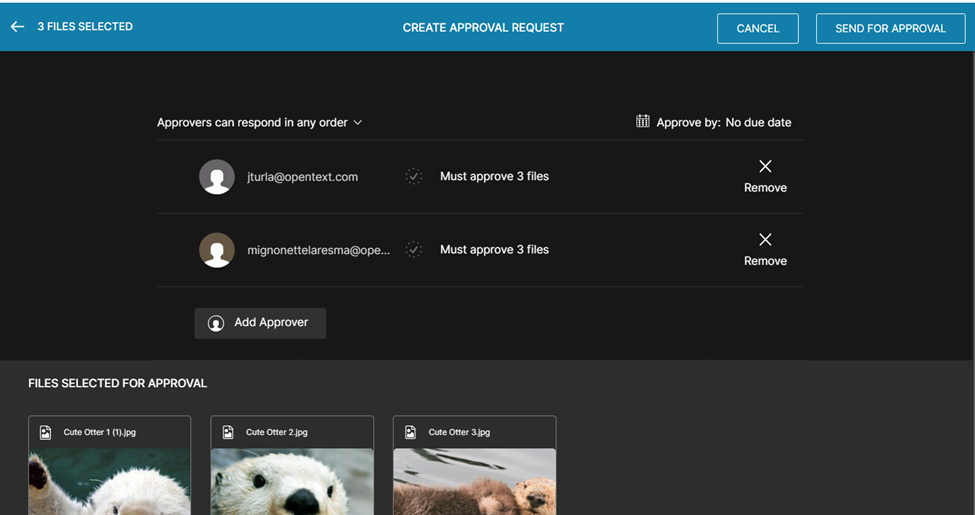
Task: Click file icon on Cute Otter 3.jpg card
Action: pyautogui.click(x=410, y=432)
